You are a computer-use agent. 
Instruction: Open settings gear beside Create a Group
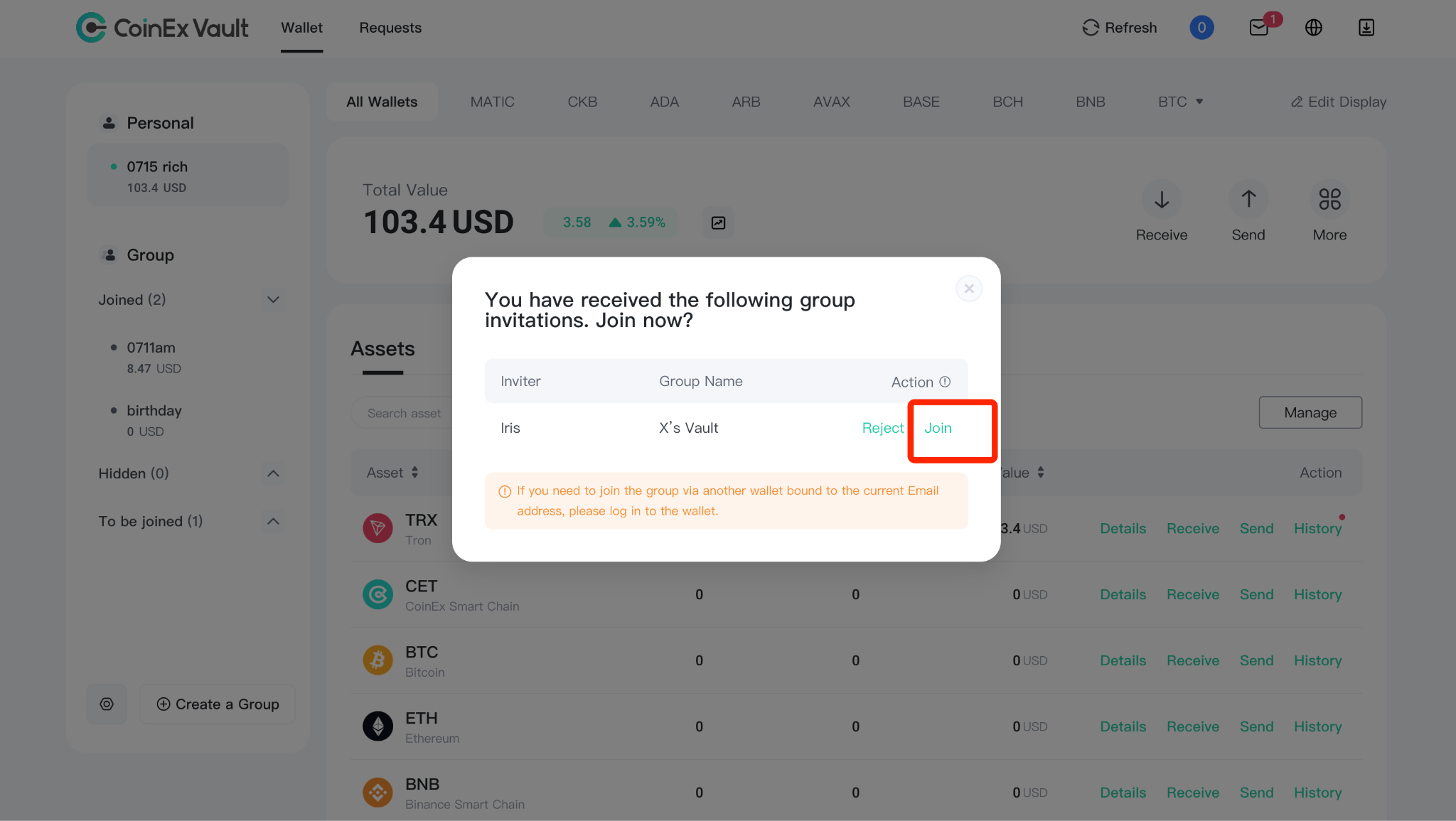[x=107, y=704]
